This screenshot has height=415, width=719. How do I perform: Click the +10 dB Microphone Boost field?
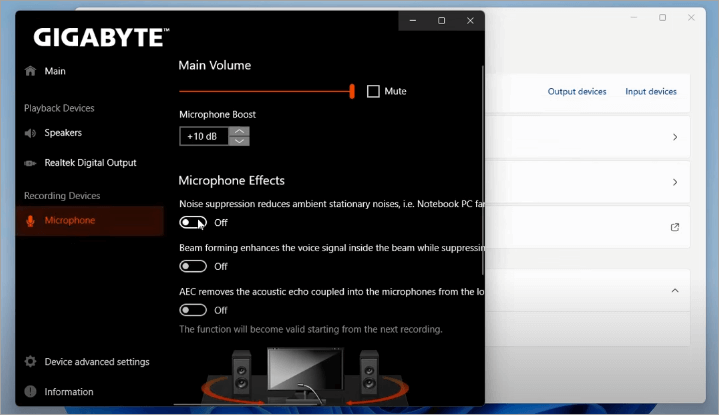(x=204, y=136)
